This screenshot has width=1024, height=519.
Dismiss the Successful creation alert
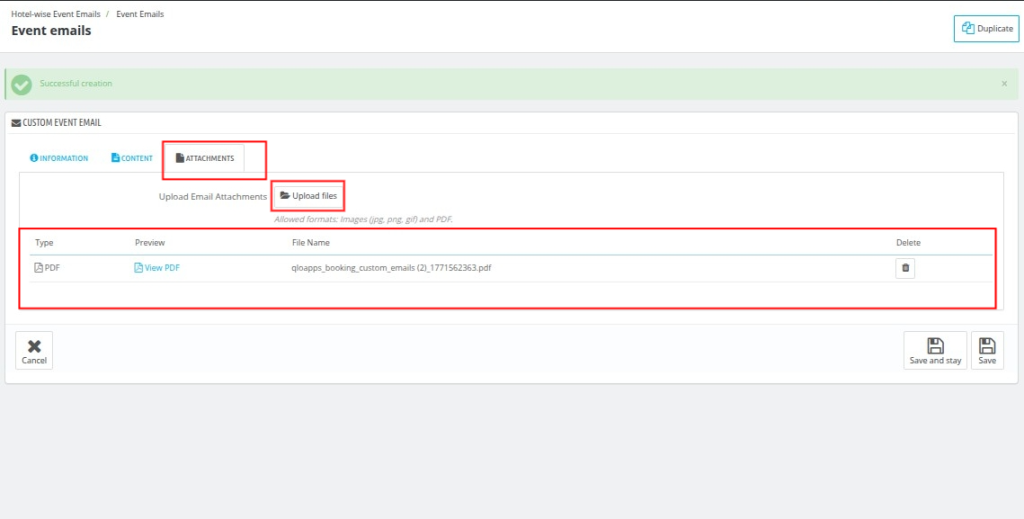click(1004, 84)
